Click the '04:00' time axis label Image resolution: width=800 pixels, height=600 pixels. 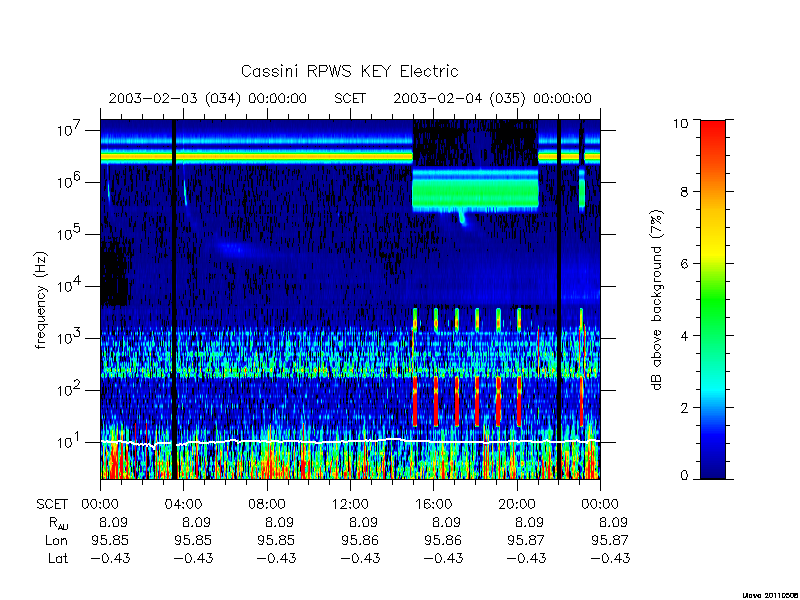point(184,505)
